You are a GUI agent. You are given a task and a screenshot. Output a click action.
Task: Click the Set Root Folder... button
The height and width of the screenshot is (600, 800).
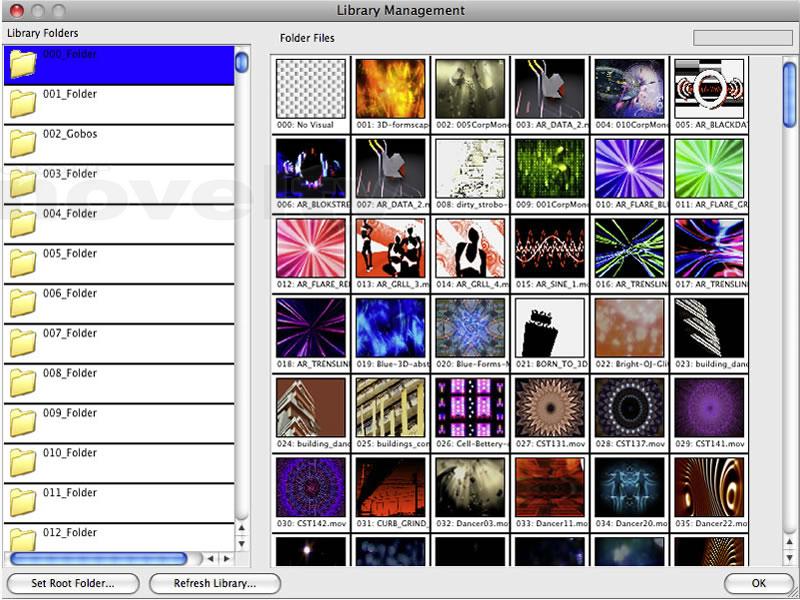point(72,583)
